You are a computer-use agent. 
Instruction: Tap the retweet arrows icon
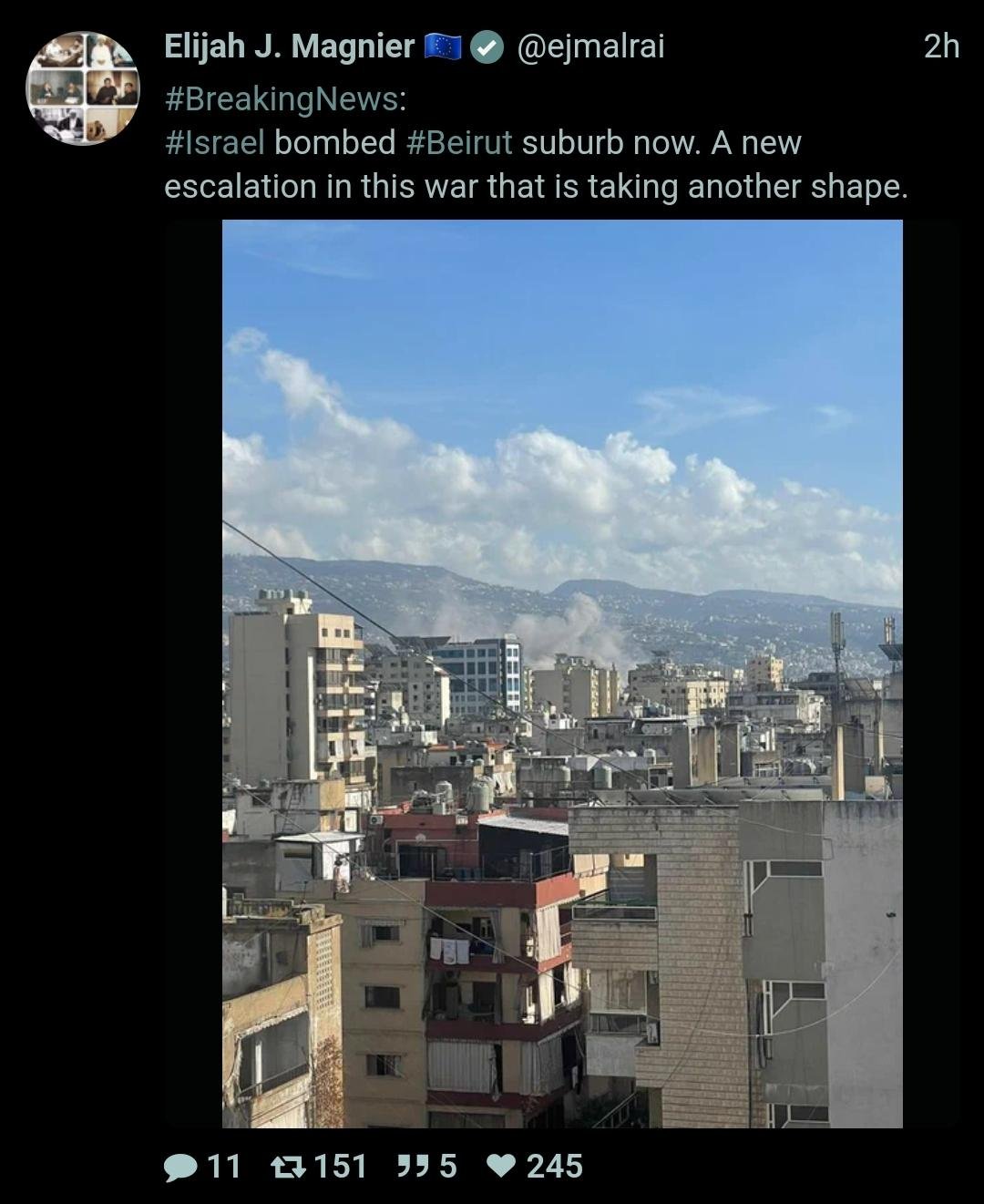[x=288, y=1166]
